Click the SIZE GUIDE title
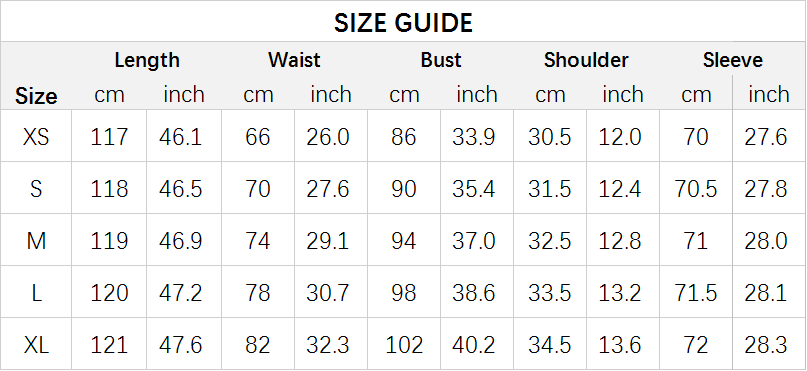 [403, 23]
